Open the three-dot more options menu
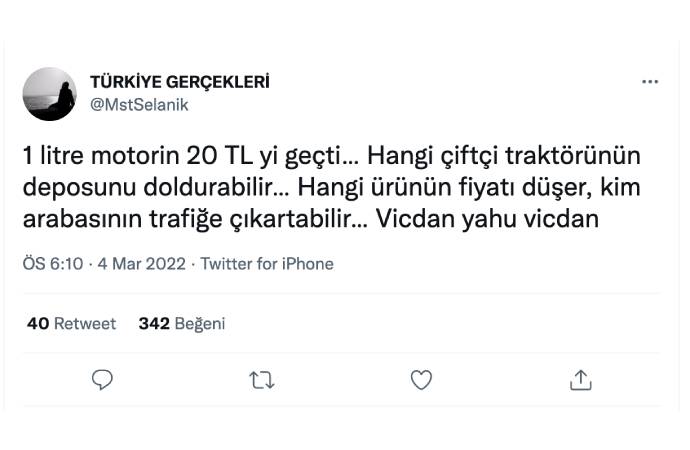The width and height of the screenshot is (690, 450). click(x=650, y=82)
